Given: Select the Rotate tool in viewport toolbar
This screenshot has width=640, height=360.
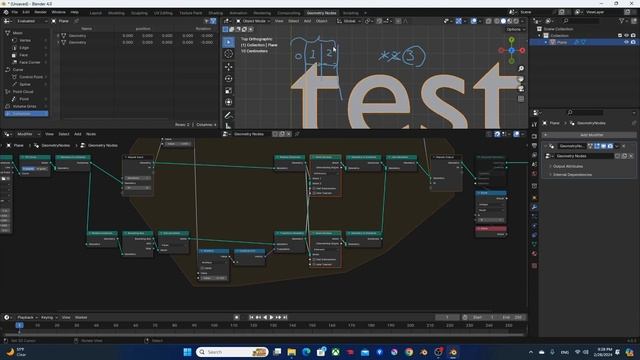Looking at the screenshot, I should [x=229, y=78].
